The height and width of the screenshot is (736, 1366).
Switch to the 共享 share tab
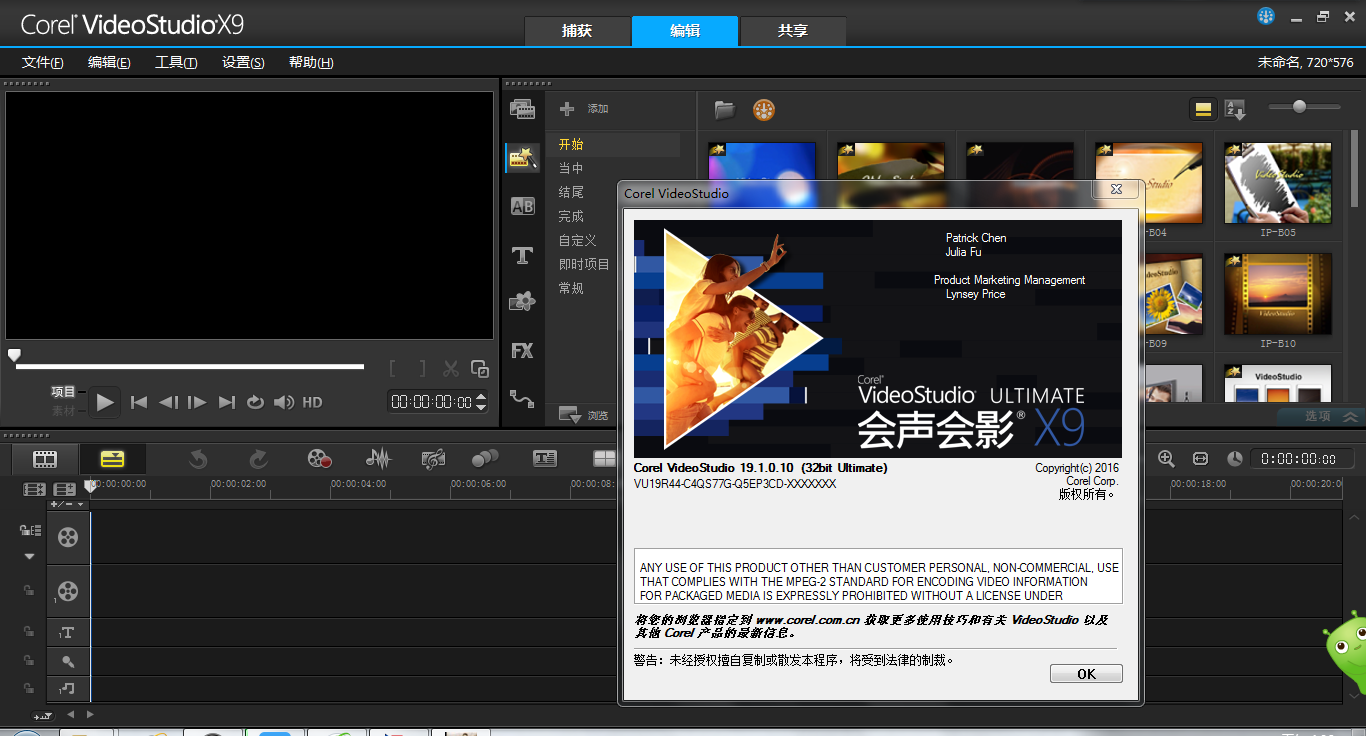coord(793,31)
